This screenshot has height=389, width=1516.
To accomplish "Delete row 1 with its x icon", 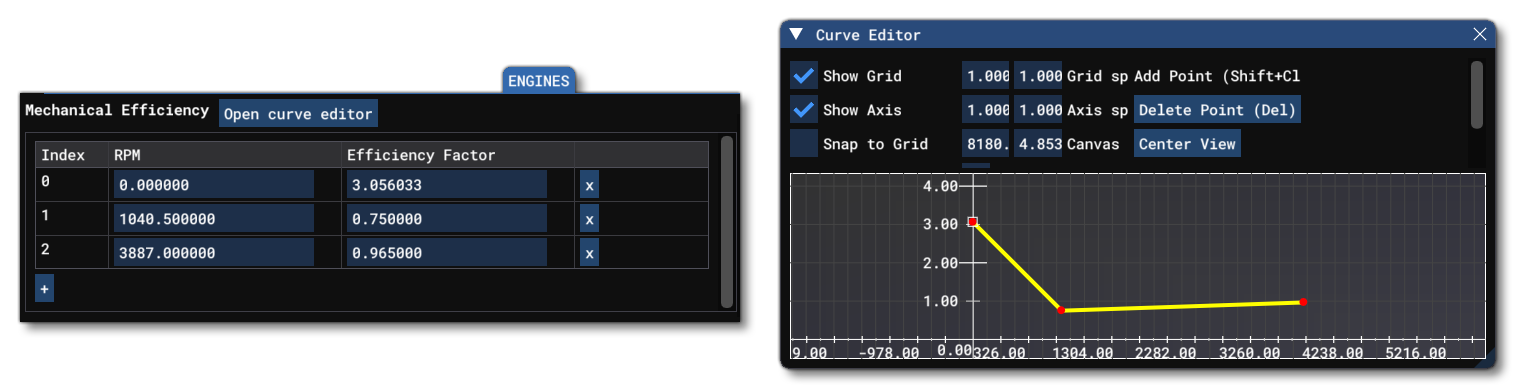I will pos(589,219).
